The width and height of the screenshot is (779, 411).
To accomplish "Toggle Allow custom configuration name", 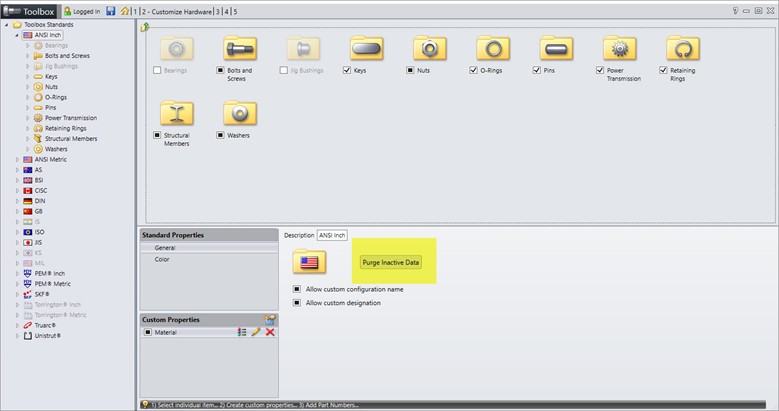I will [x=297, y=289].
